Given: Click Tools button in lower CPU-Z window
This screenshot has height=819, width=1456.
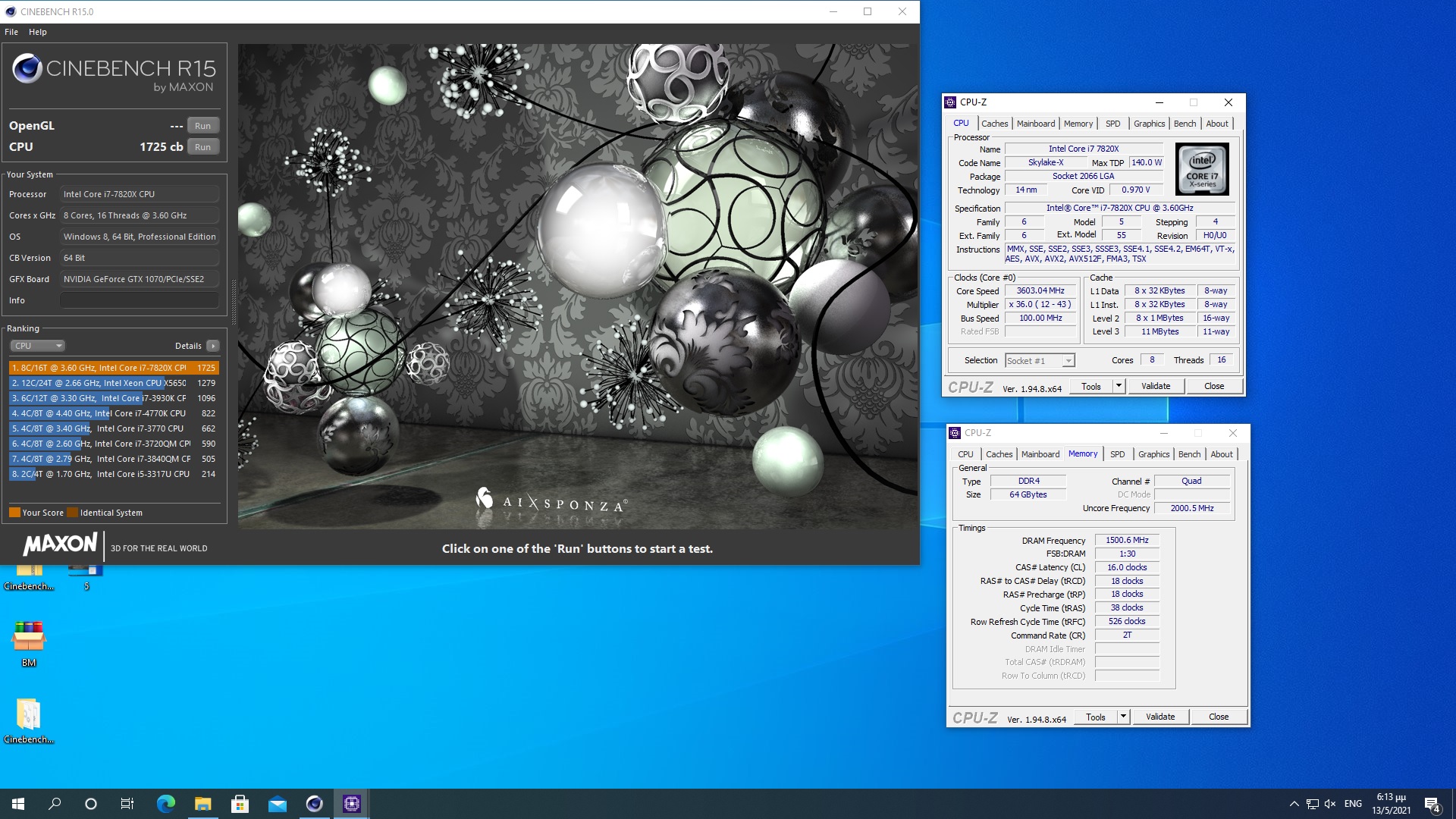Looking at the screenshot, I should [x=1095, y=717].
